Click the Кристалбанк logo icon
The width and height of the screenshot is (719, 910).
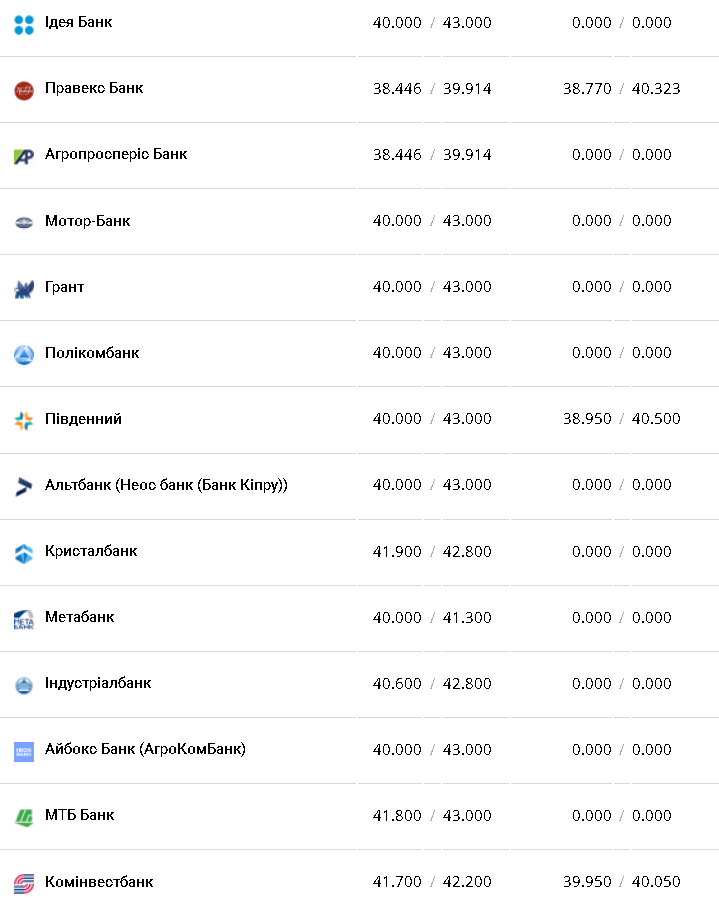point(24,553)
